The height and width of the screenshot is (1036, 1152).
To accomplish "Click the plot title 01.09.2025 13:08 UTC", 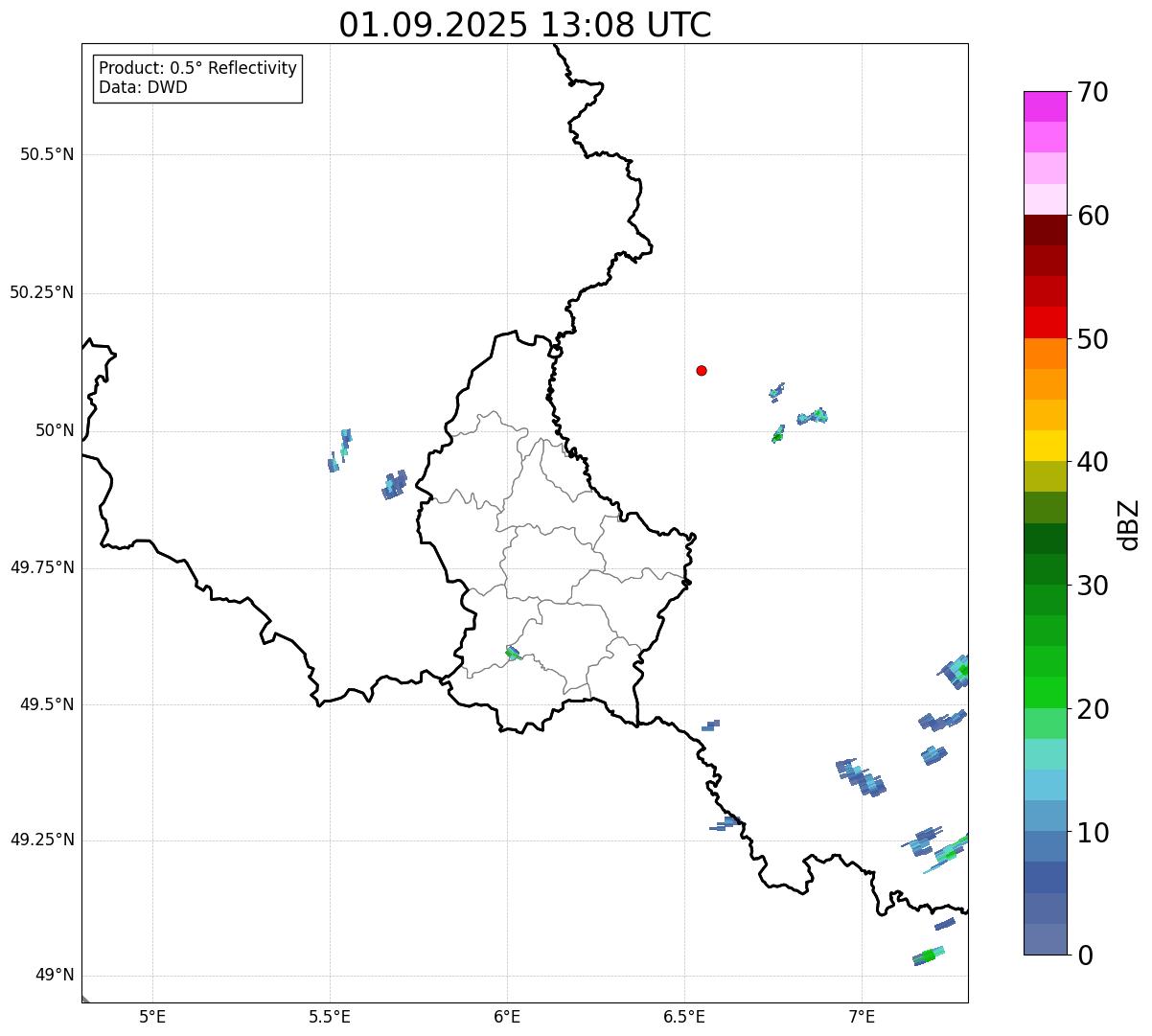I will [525, 25].
